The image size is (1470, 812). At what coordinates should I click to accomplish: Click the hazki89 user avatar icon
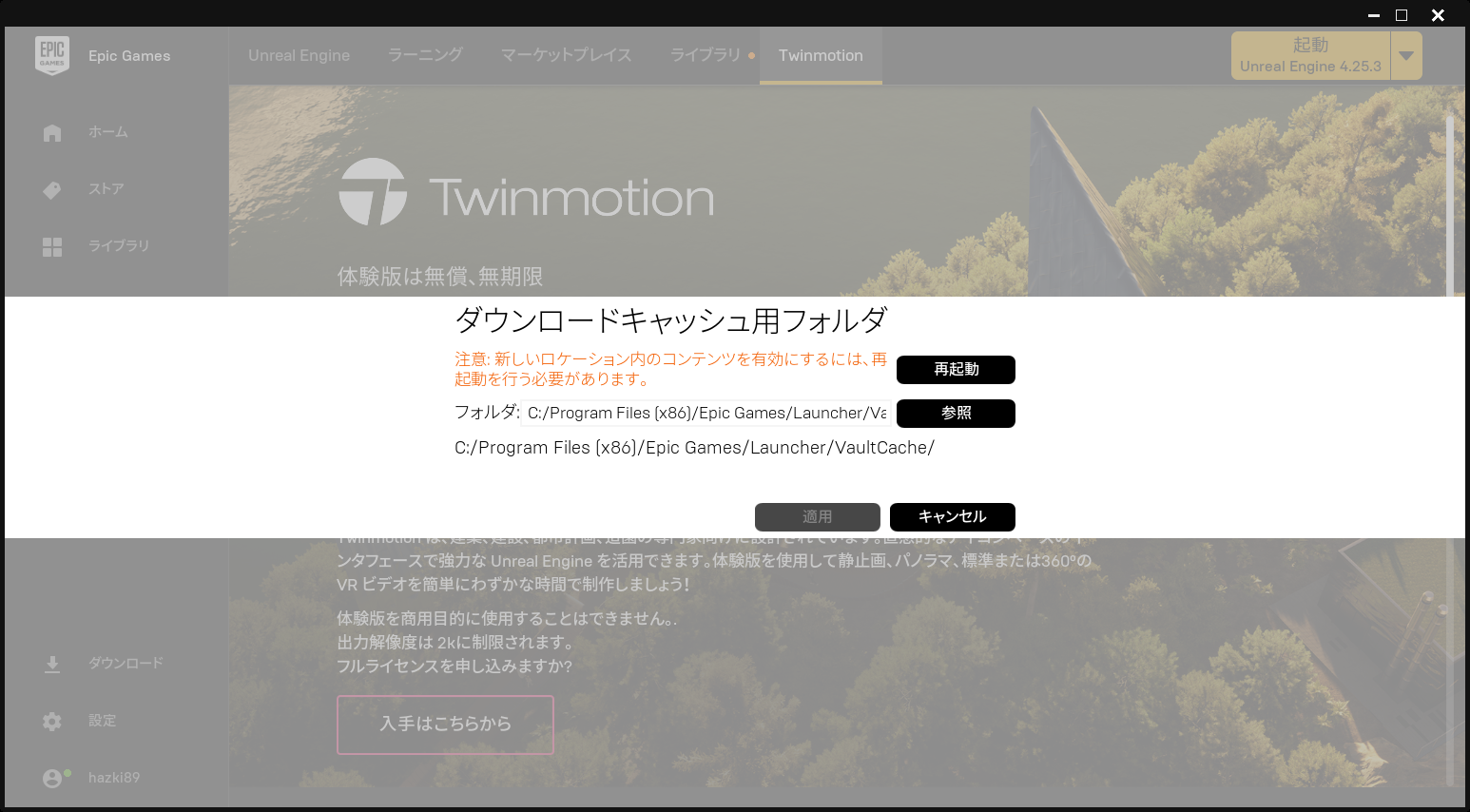(53, 779)
